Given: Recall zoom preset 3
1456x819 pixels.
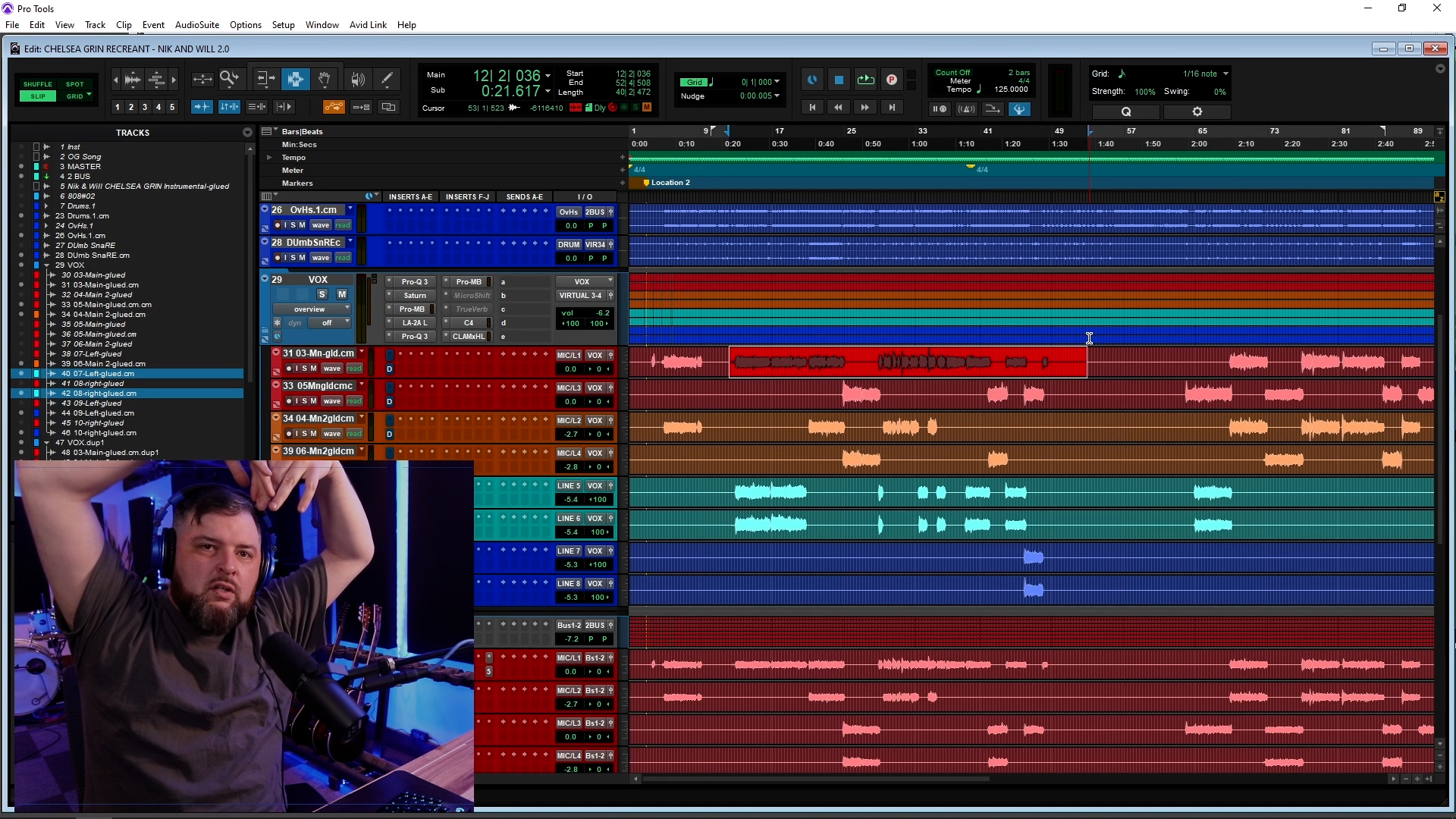Looking at the screenshot, I should 145,107.
